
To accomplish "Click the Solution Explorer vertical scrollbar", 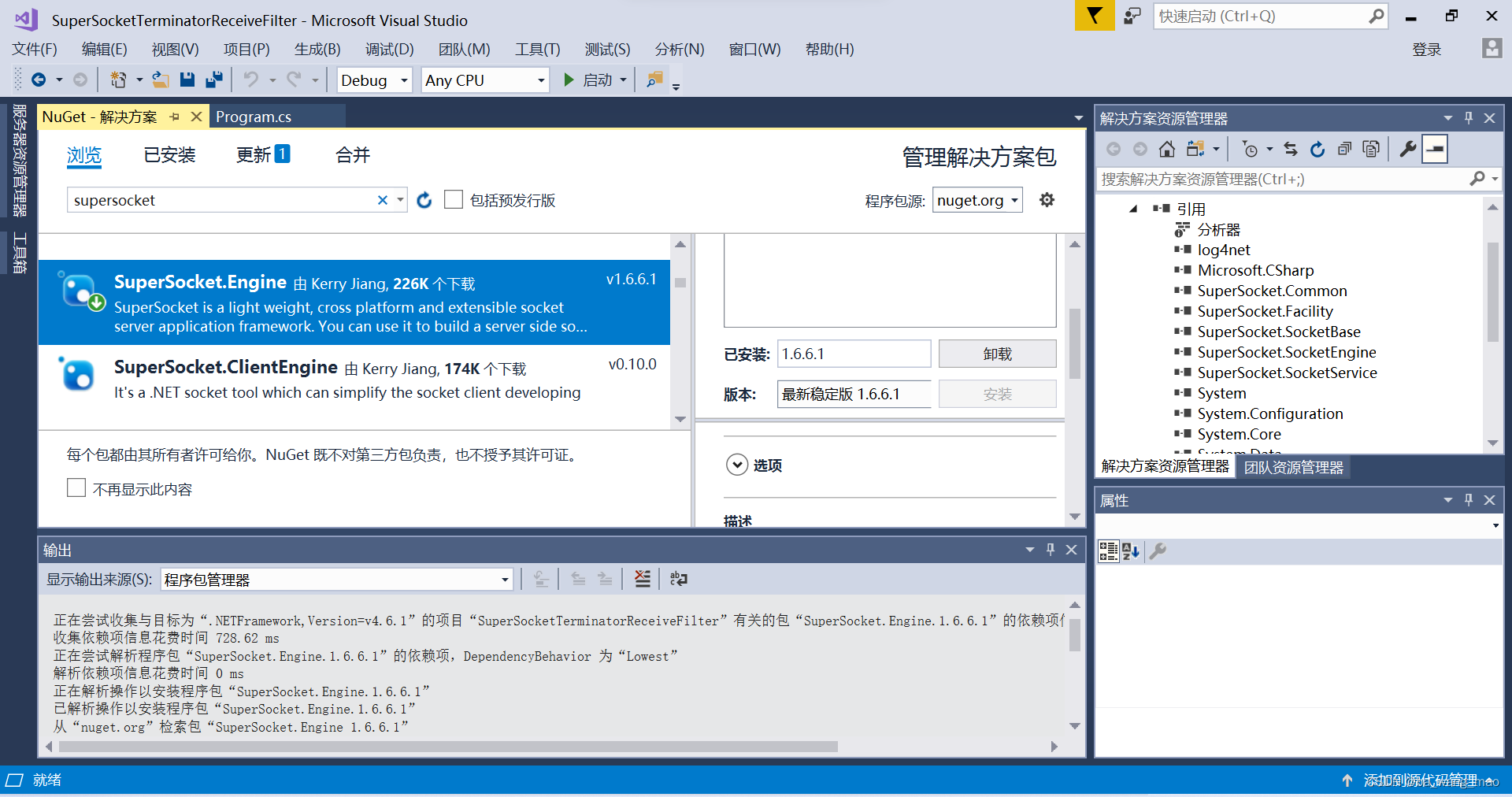I will coord(1492,291).
